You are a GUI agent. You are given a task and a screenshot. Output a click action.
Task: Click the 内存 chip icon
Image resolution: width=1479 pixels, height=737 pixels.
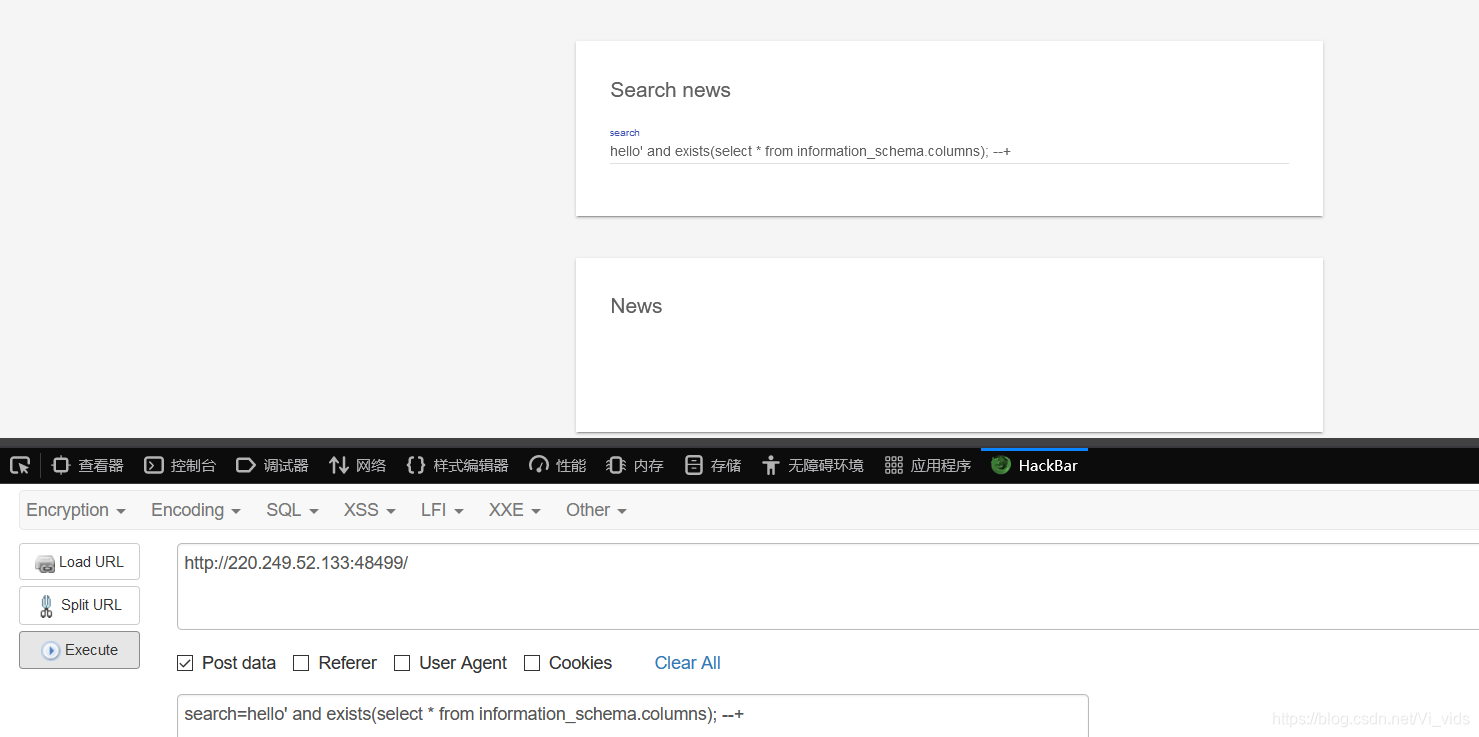pyautogui.click(x=616, y=465)
